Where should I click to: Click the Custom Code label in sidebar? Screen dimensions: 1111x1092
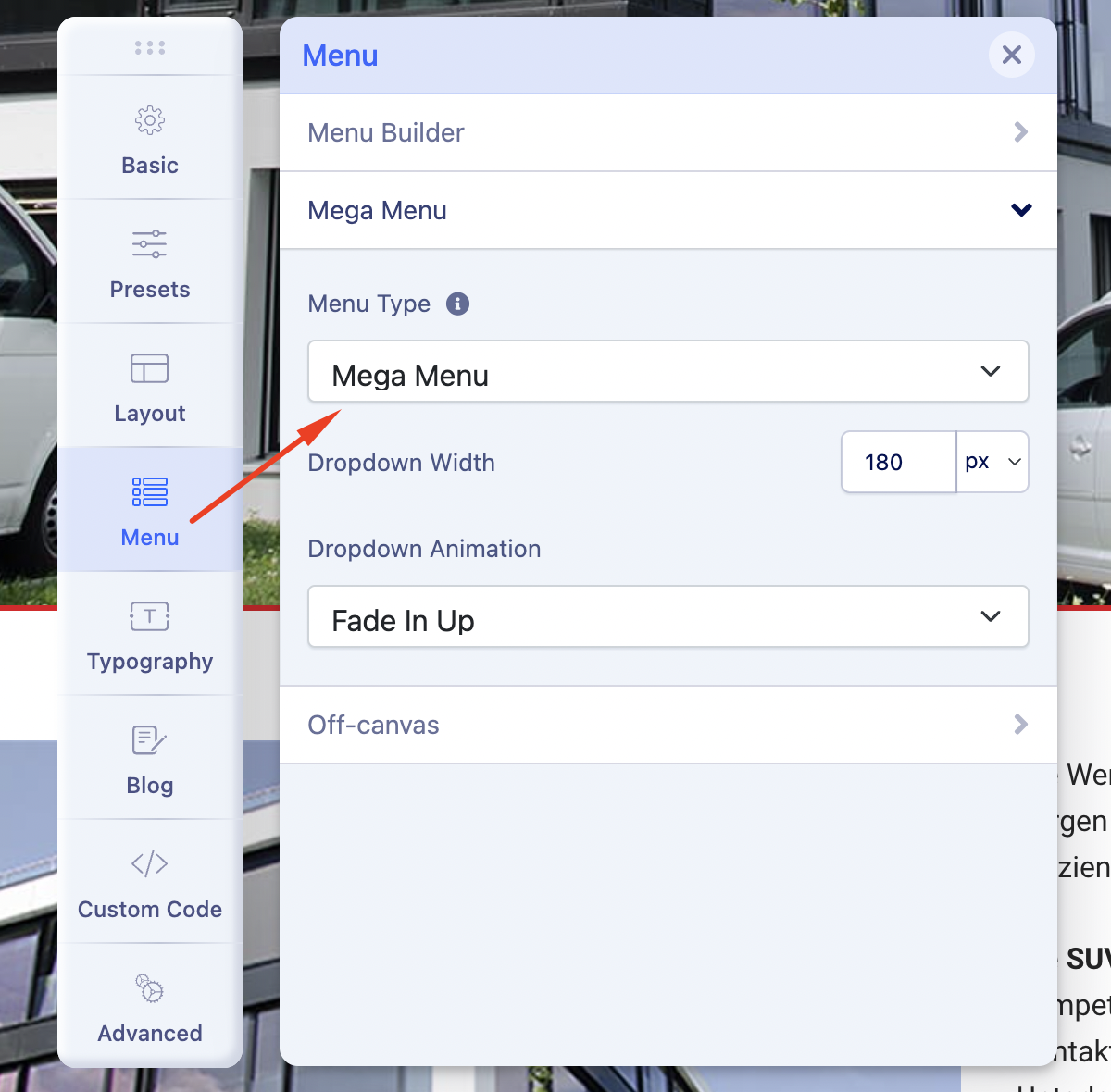150,910
